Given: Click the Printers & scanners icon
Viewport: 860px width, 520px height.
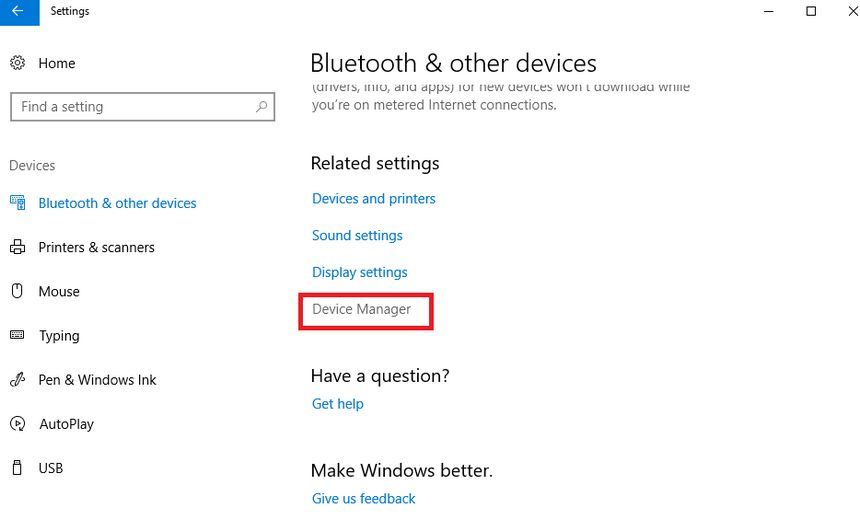Looking at the screenshot, I should pos(17,247).
